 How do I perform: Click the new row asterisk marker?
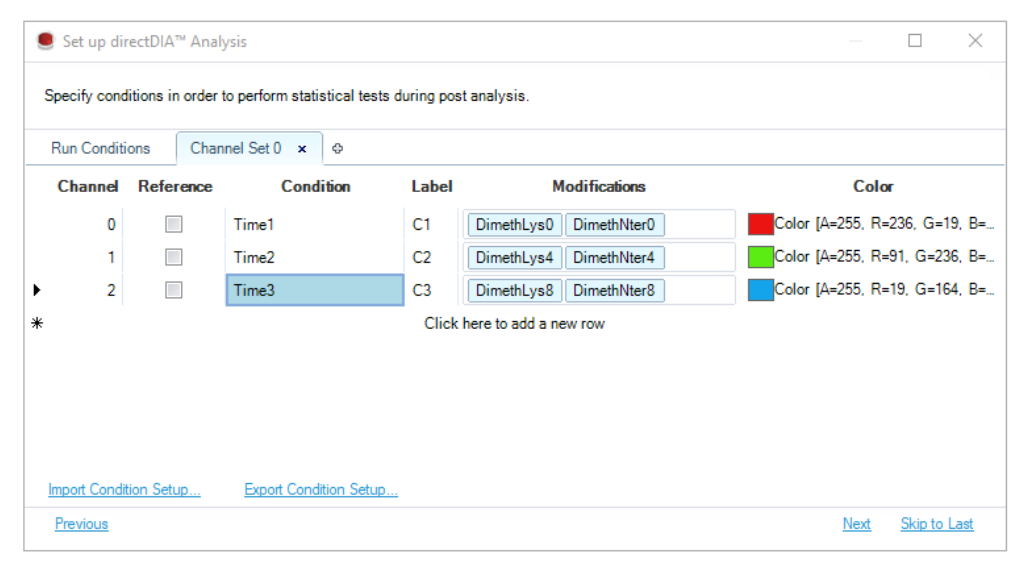click(37, 323)
